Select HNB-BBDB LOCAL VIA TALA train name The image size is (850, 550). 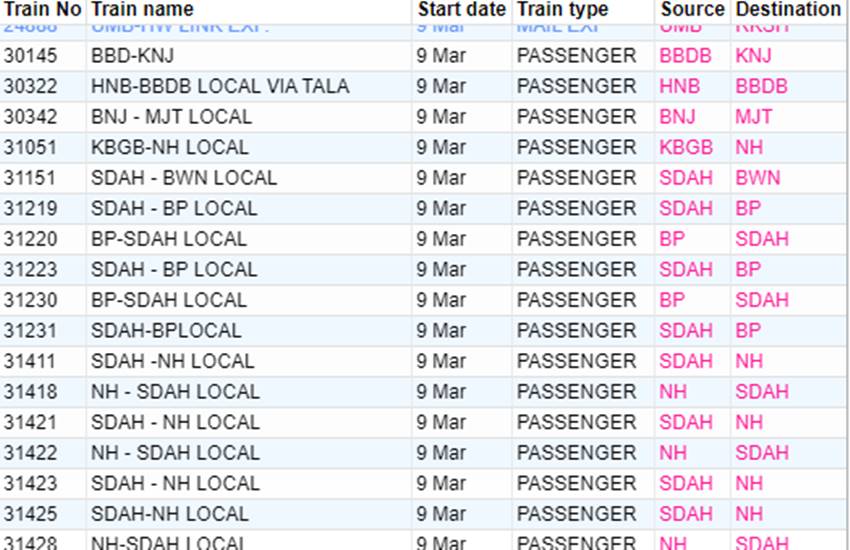(220, 87)
